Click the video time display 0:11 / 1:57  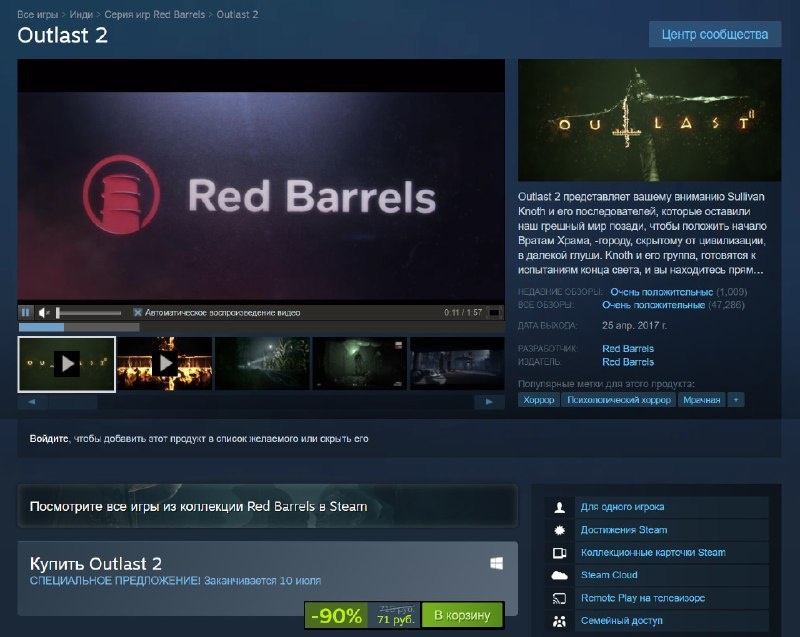[463, 312]
